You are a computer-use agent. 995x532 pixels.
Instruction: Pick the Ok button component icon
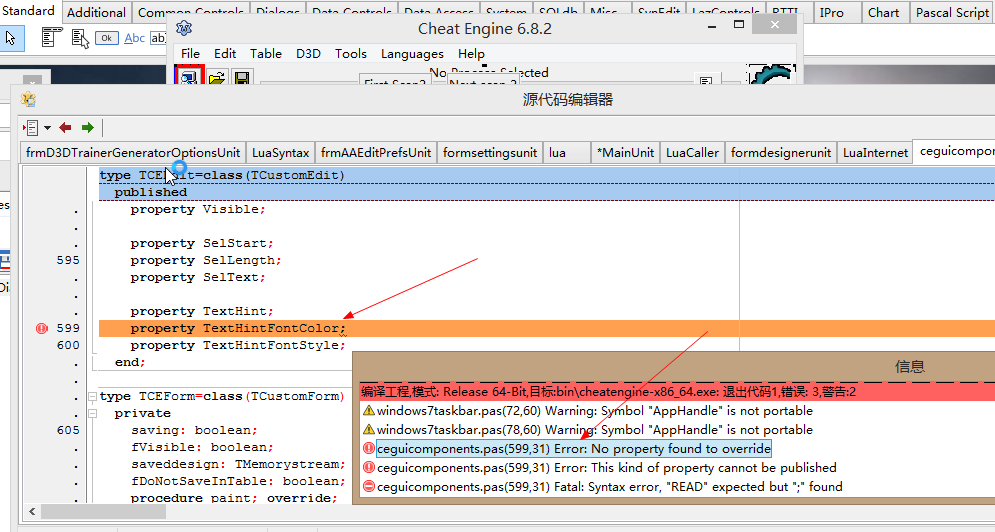106,38
